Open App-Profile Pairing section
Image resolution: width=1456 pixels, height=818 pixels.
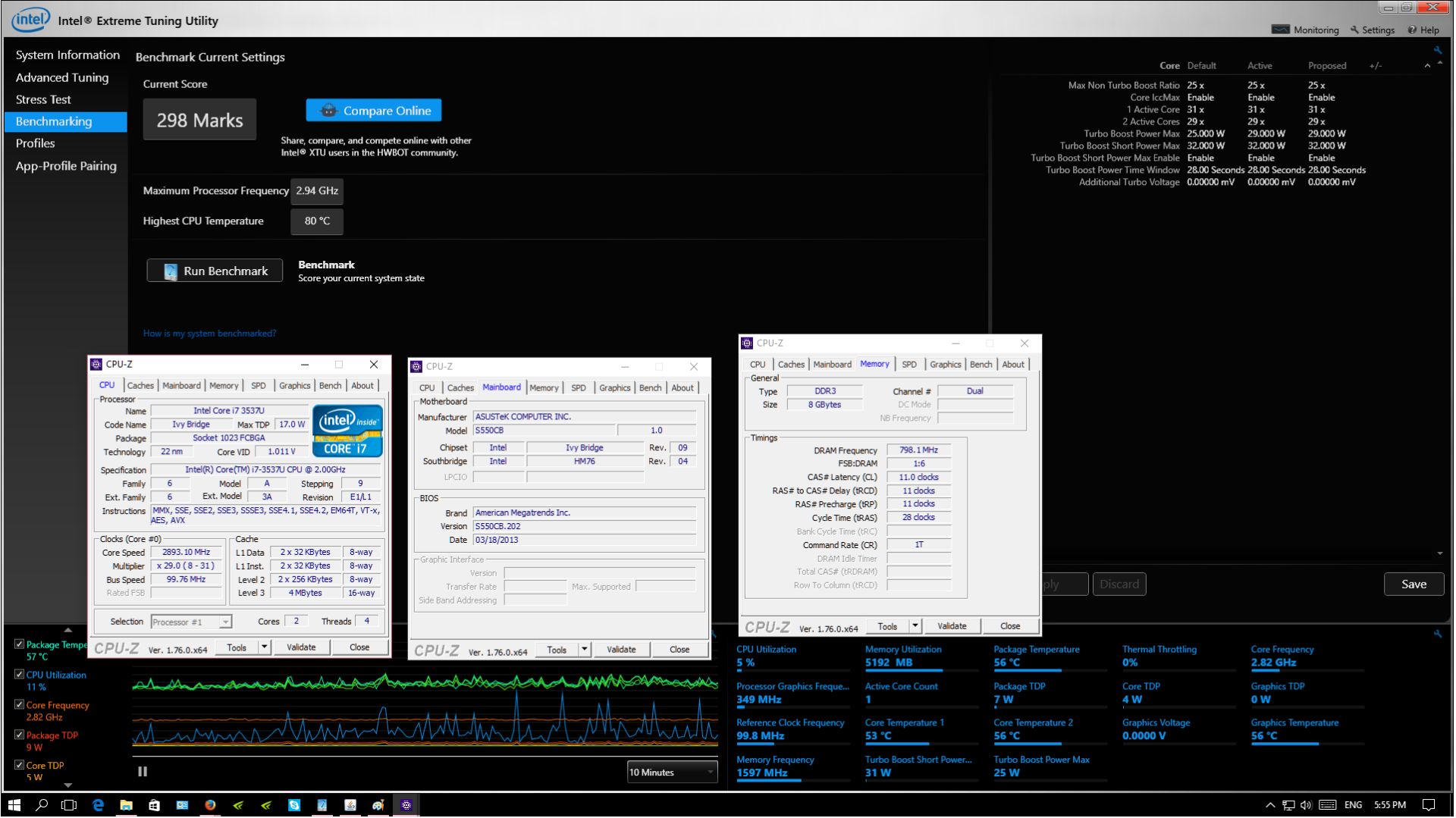coord(66,166)
